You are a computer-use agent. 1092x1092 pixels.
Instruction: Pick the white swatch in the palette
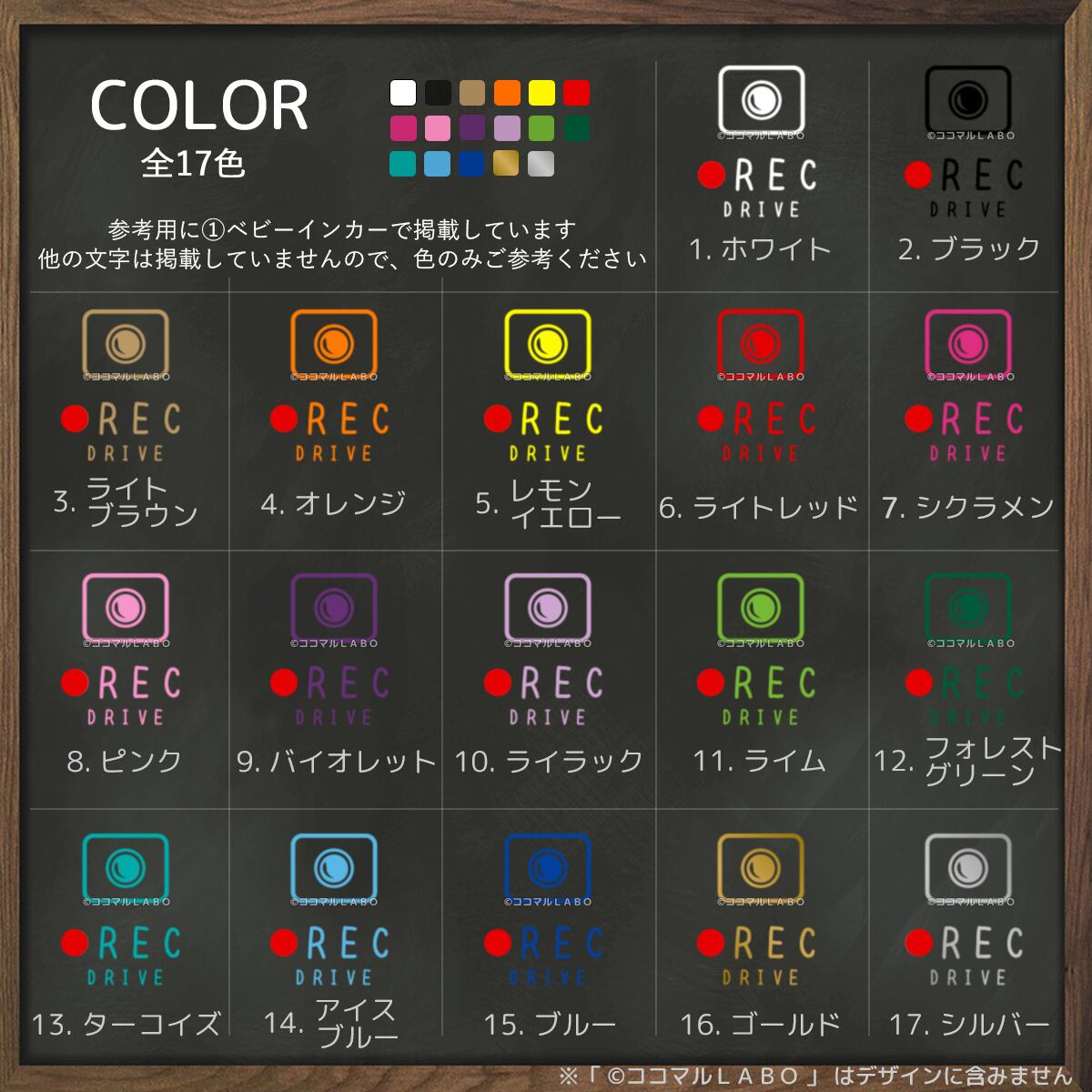[403, 93]
